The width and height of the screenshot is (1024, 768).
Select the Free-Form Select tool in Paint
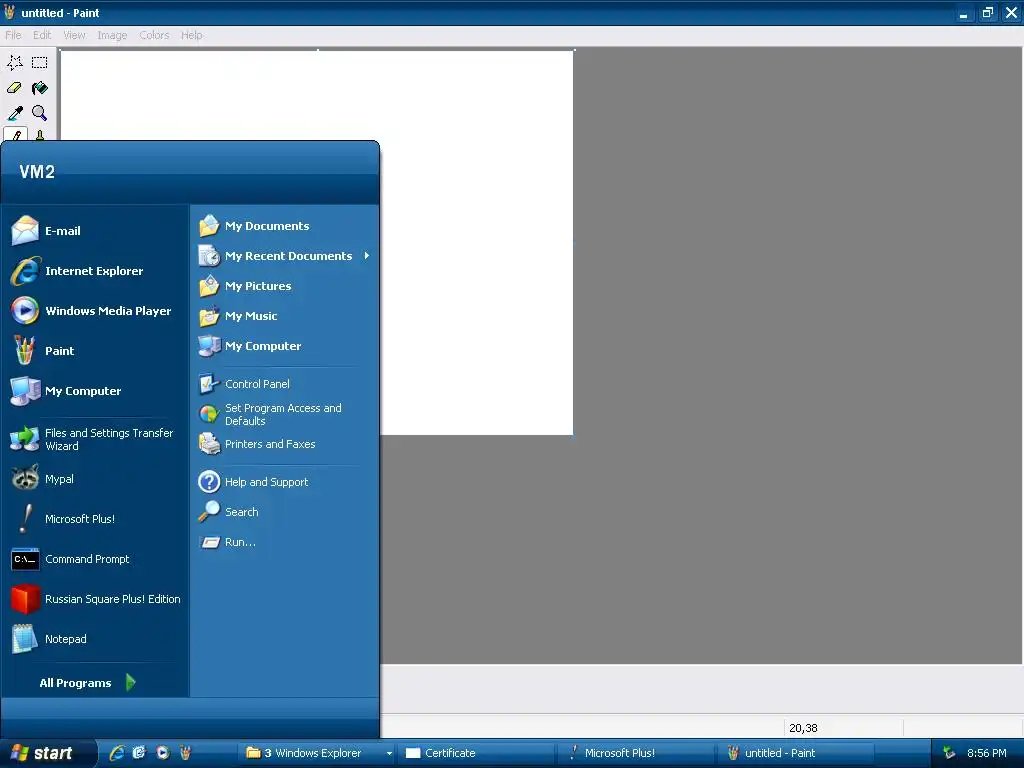pos(15,63)
